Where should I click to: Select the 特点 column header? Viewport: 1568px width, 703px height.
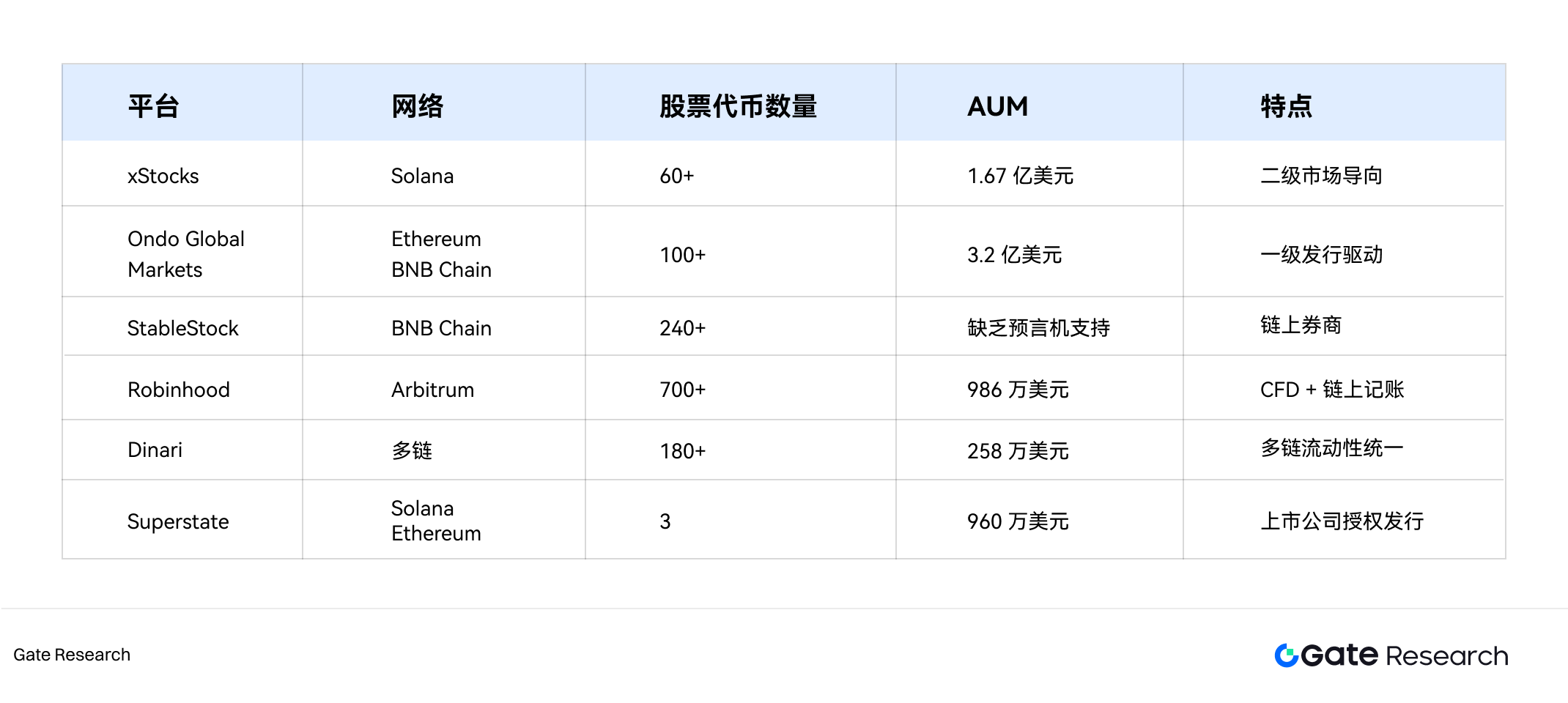tap(1286, 106)
